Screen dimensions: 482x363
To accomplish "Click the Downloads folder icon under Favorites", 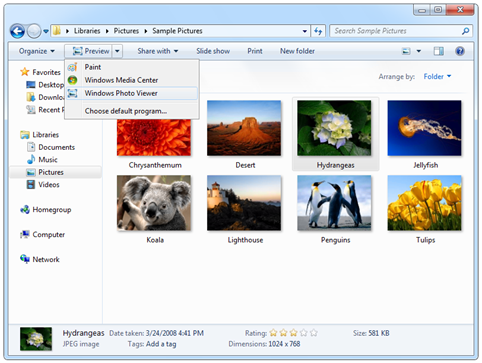I will click(x=31, y=97).
